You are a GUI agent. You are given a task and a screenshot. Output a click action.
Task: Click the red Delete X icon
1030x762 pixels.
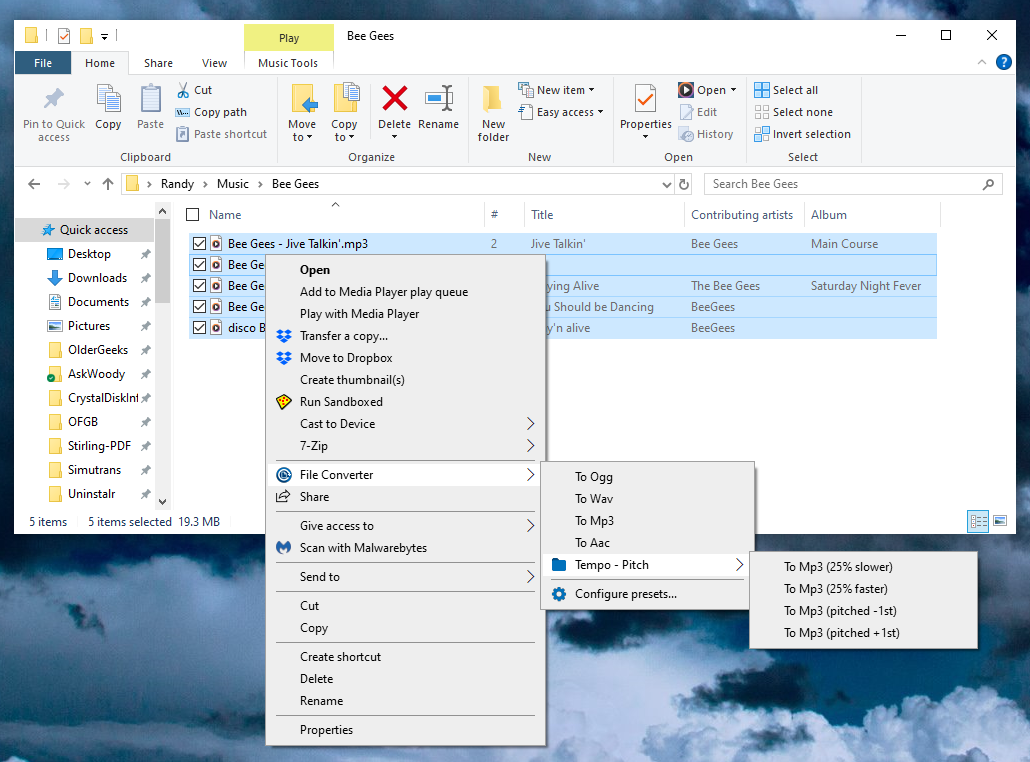(x=395, y=99)
